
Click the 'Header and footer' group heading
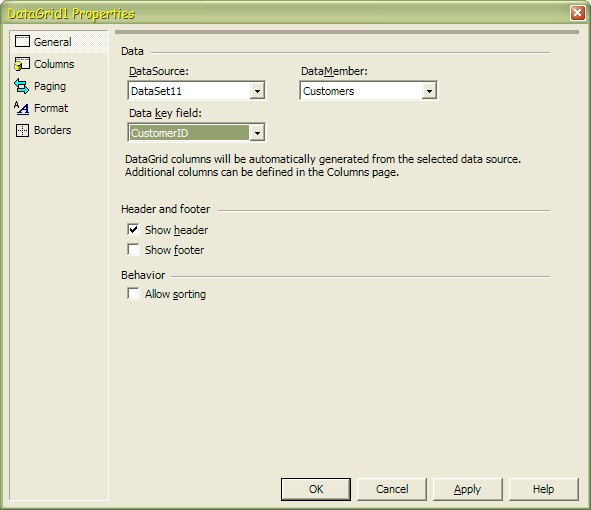165,209
